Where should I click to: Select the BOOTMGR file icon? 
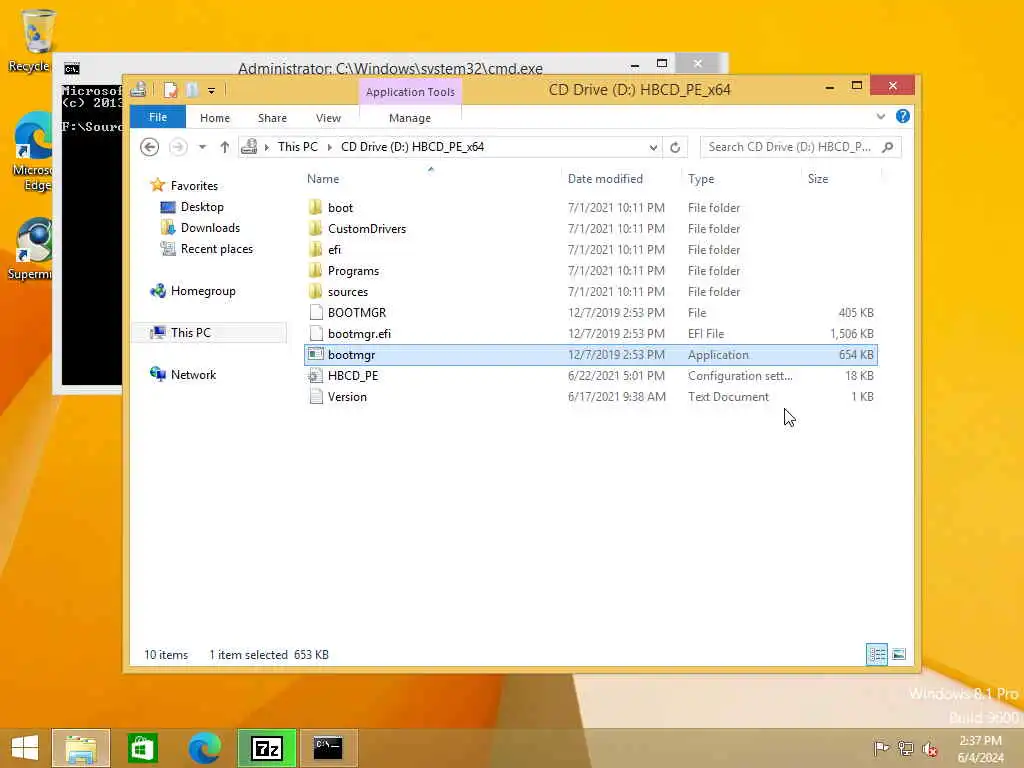315,312
